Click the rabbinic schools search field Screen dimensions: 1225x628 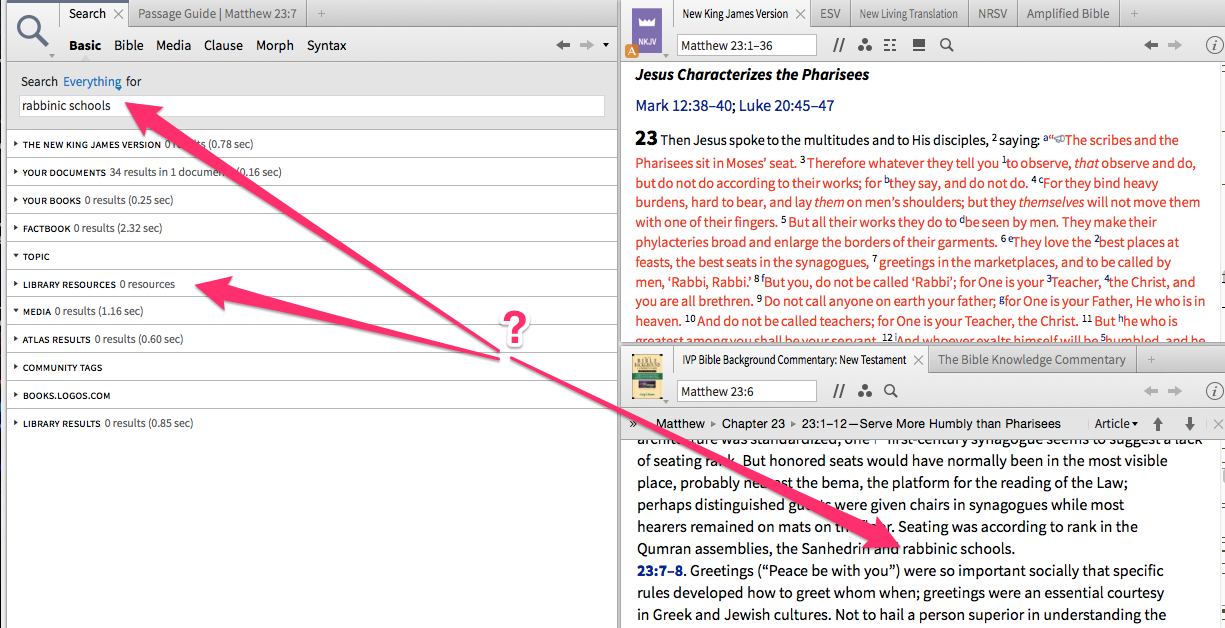click(312, 106)
